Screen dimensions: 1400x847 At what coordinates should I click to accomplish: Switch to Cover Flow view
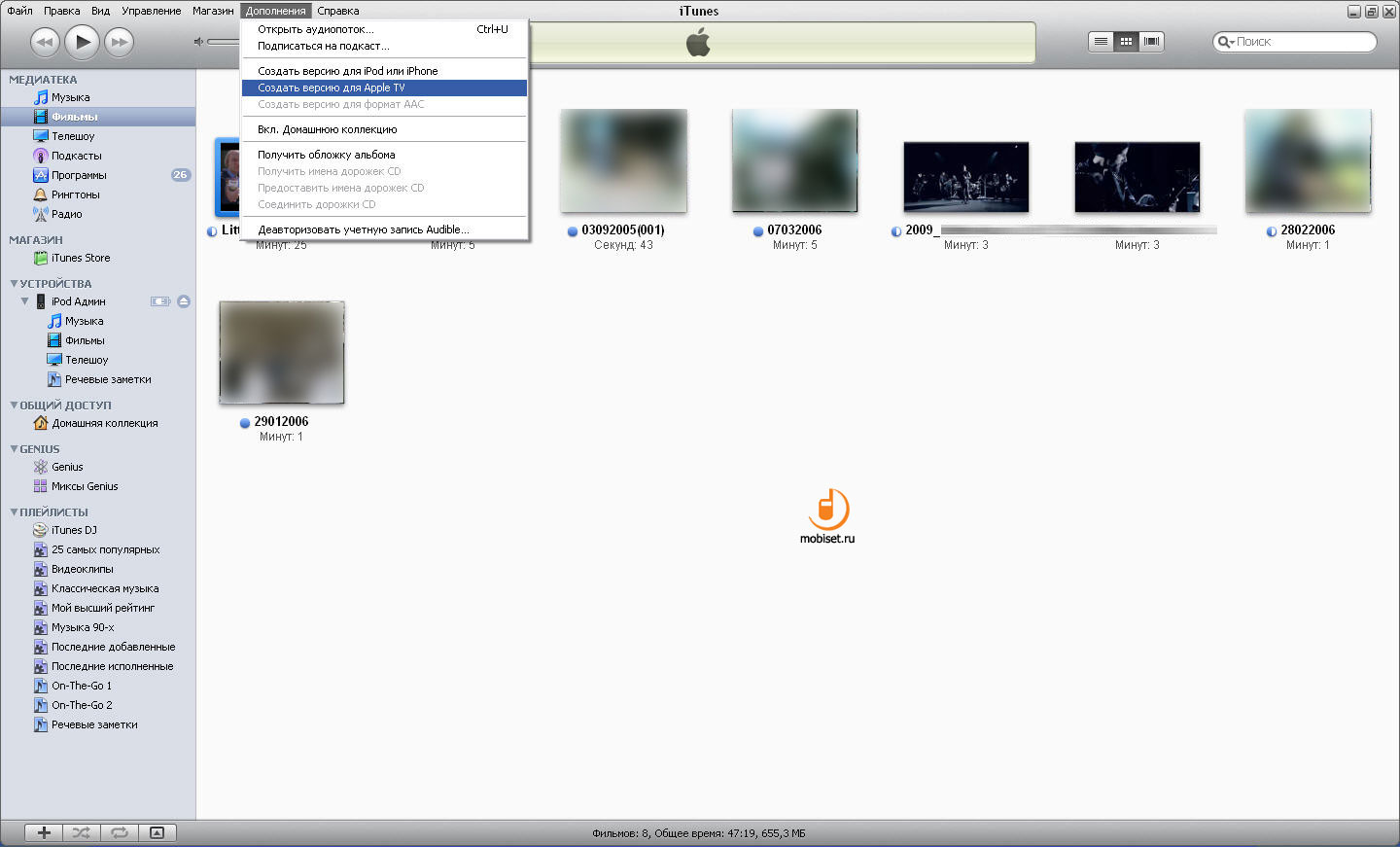[x=1151, y=41]
